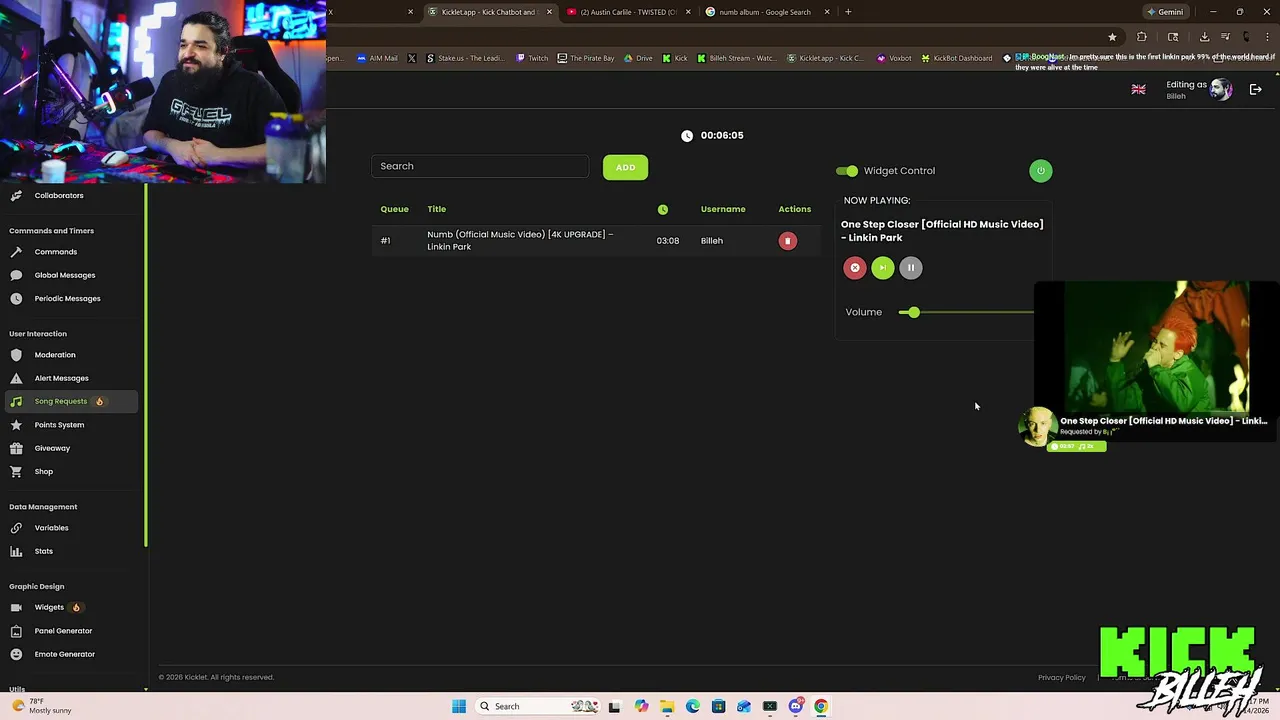Skip to the next song
1280x720 pixels.
883,268
